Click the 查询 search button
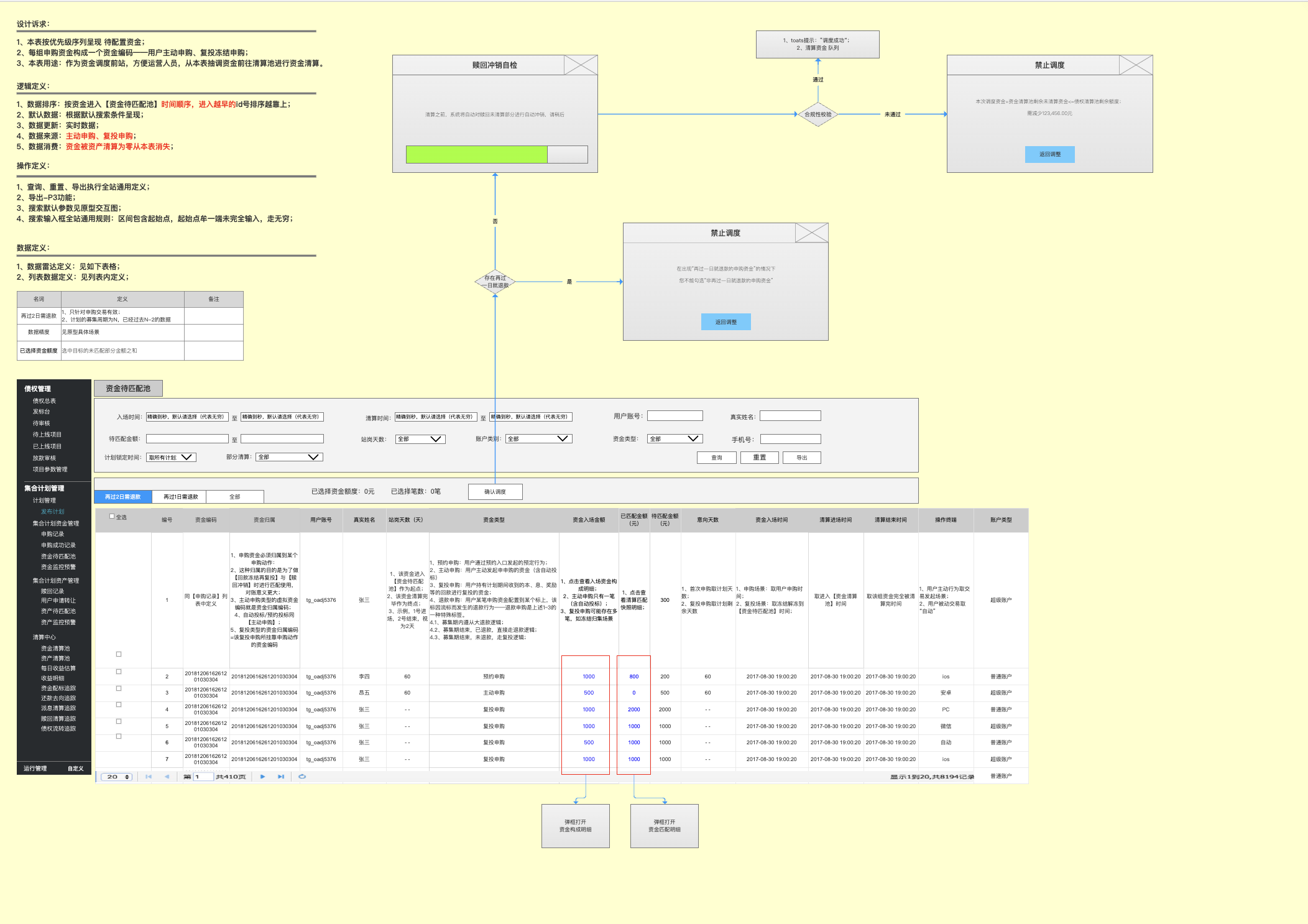 (x=716, y=458)
